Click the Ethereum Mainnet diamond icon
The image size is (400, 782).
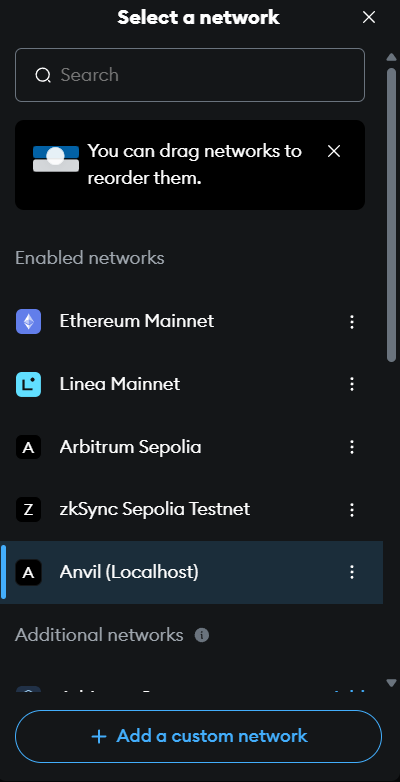click(x=28, y=322)
